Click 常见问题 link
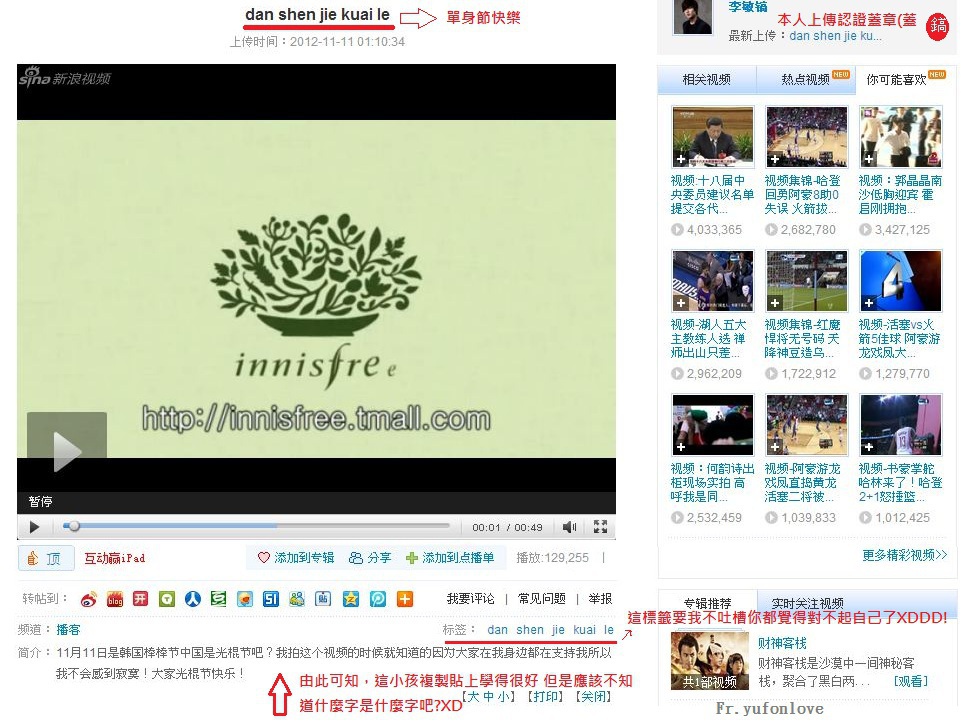Image resolution: width=961 pixels, height=722 pixels. coord(542,599)
